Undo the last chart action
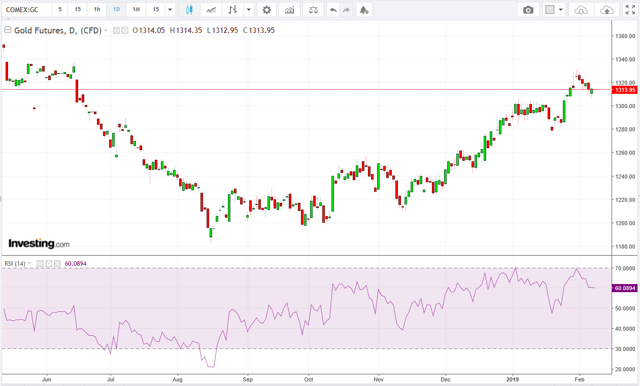The height and width of the screenshot is (386, 640). click(333, 10)
